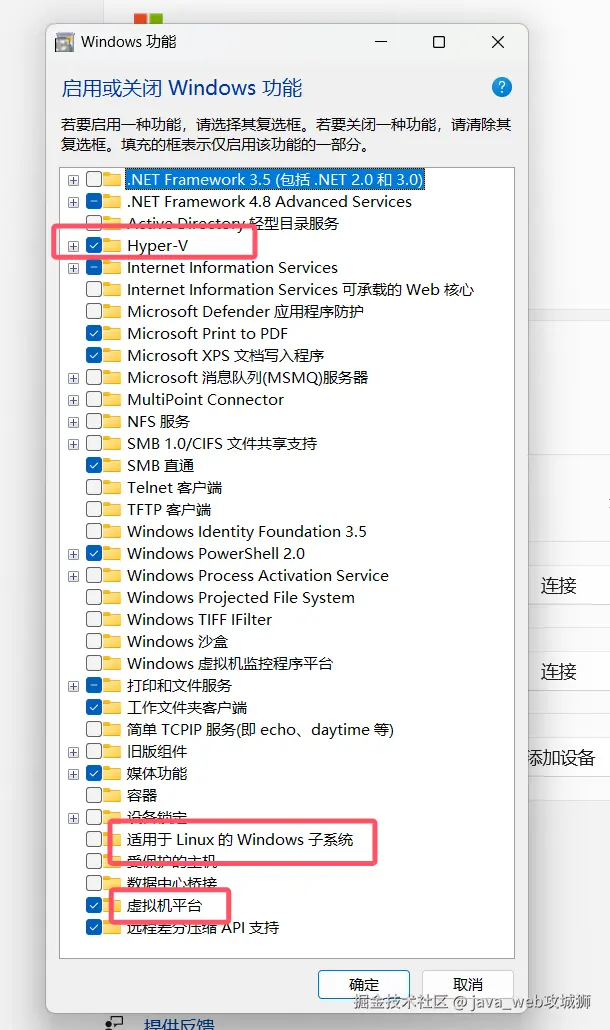Check the NFS 服务 checkbox
Screen dimensions: 610x1030
point(94,421)
